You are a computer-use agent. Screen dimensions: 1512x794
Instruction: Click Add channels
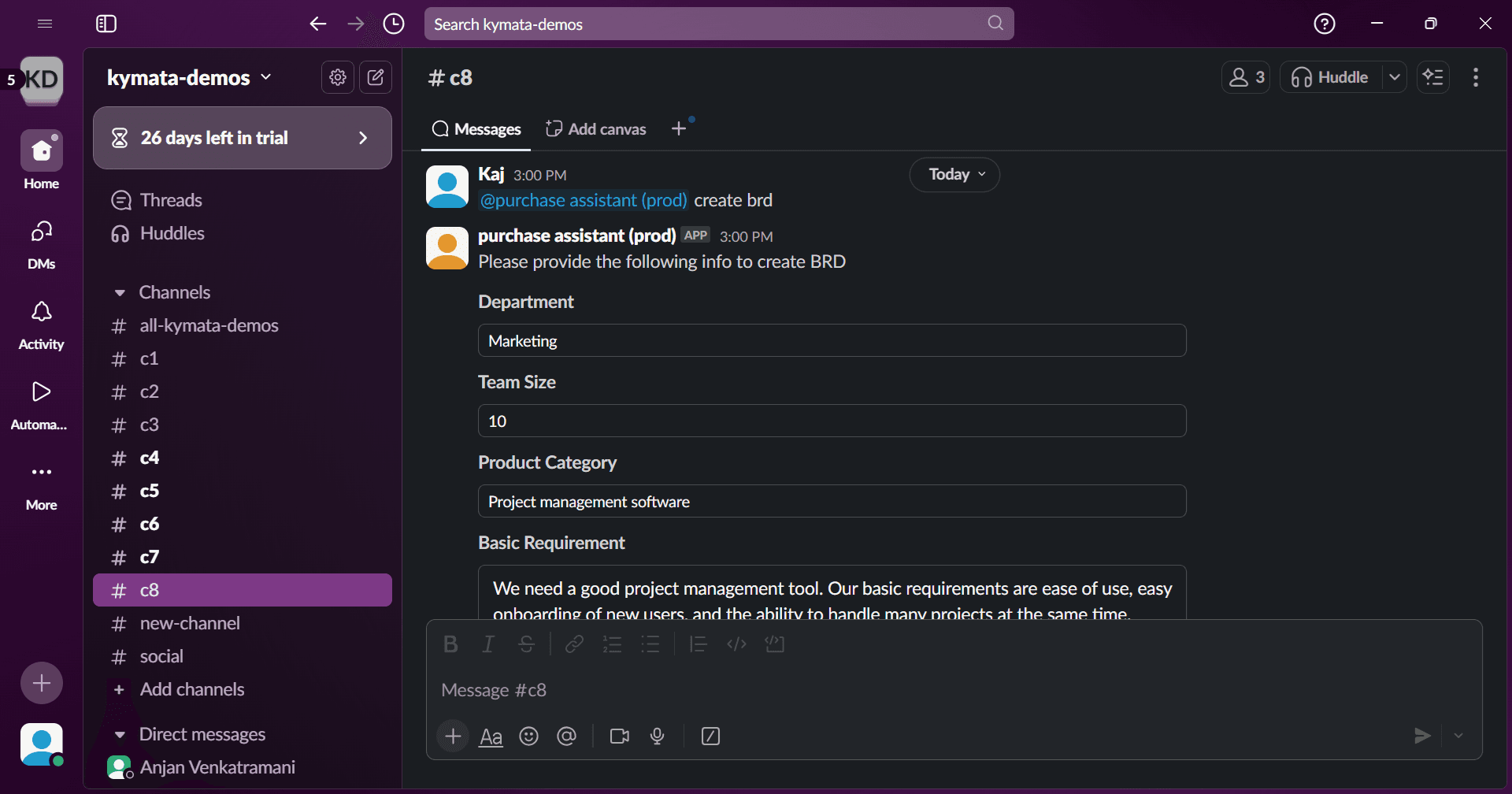click(x=243, y=689)
